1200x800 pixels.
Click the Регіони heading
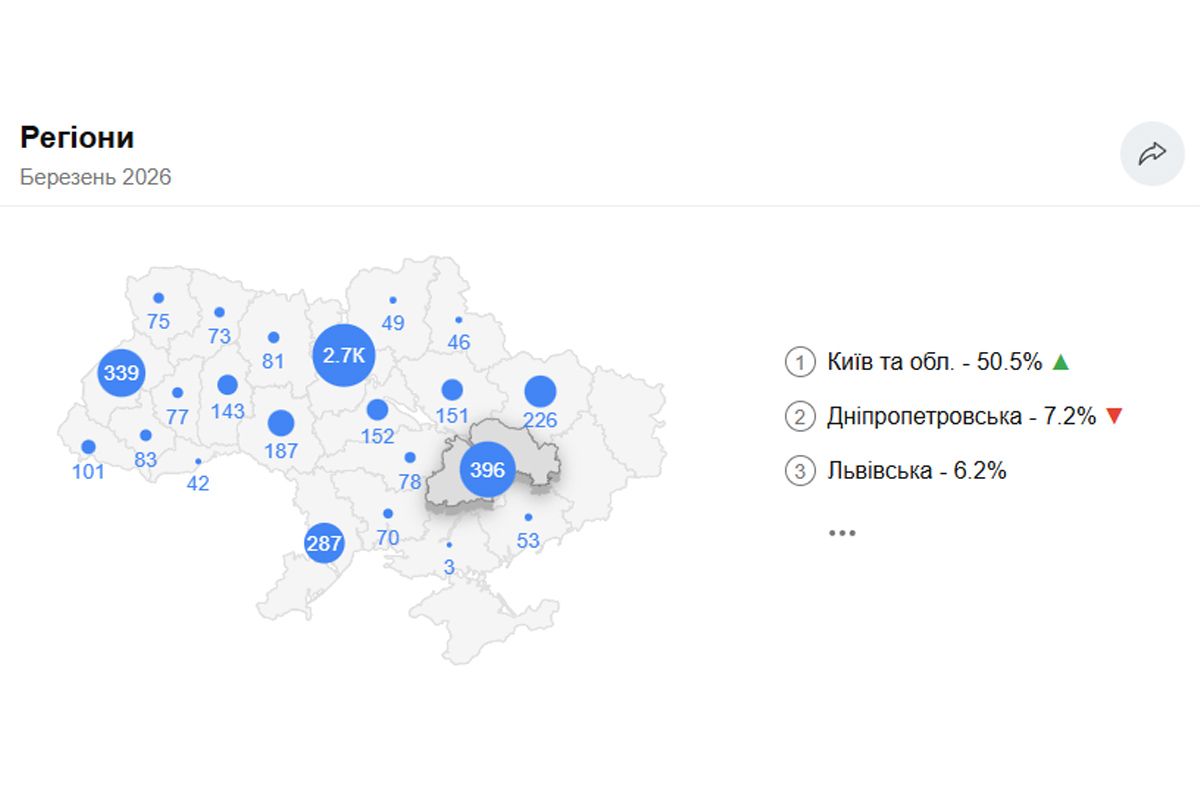[77, 138]
